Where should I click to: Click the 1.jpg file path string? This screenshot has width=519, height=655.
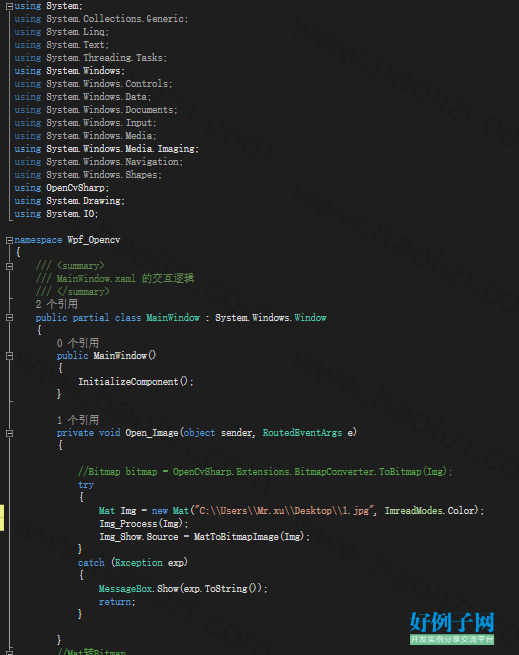click(283, 511)
